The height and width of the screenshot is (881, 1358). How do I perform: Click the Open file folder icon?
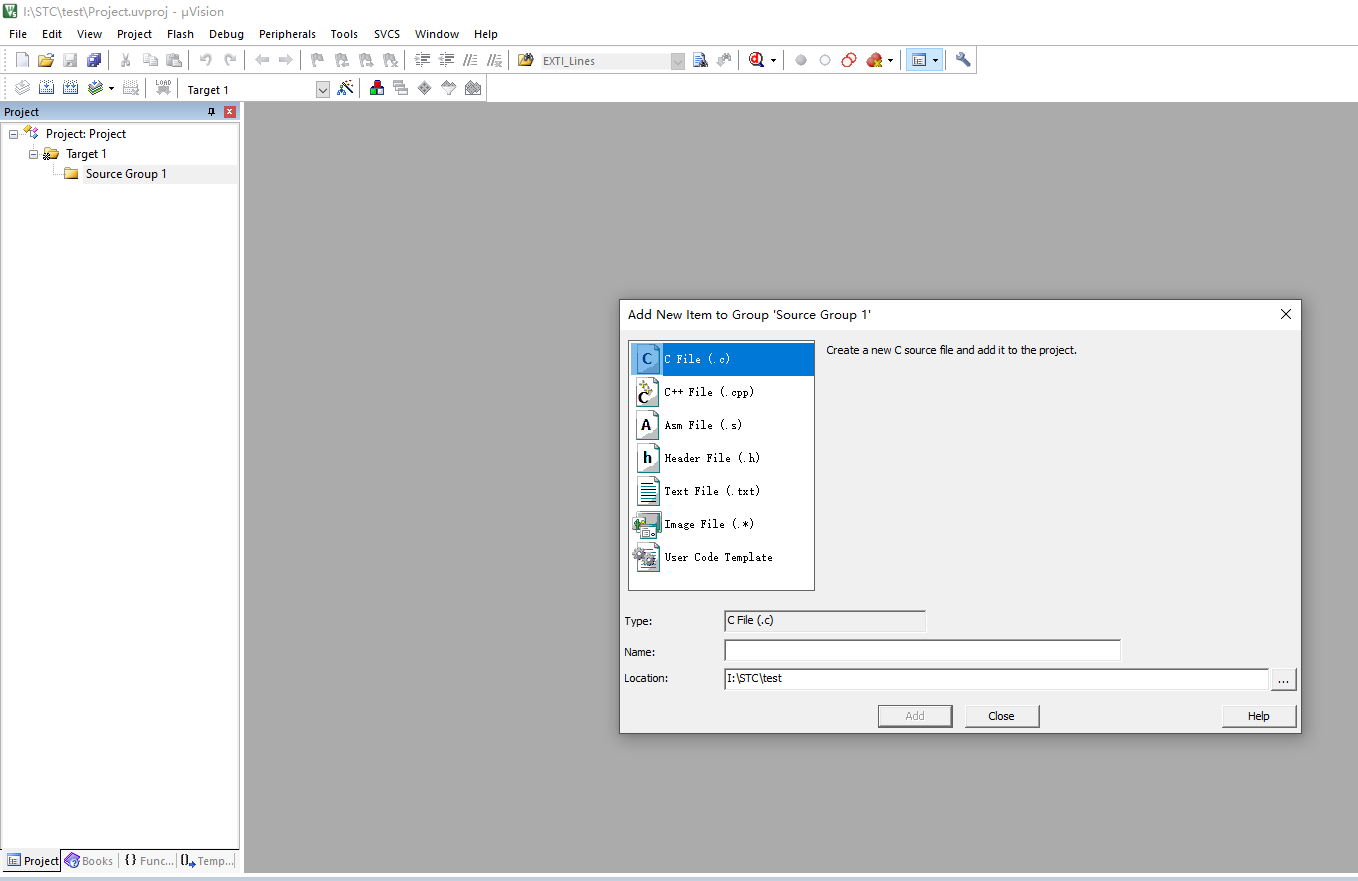pyautogui.click(x=46, y=60)
